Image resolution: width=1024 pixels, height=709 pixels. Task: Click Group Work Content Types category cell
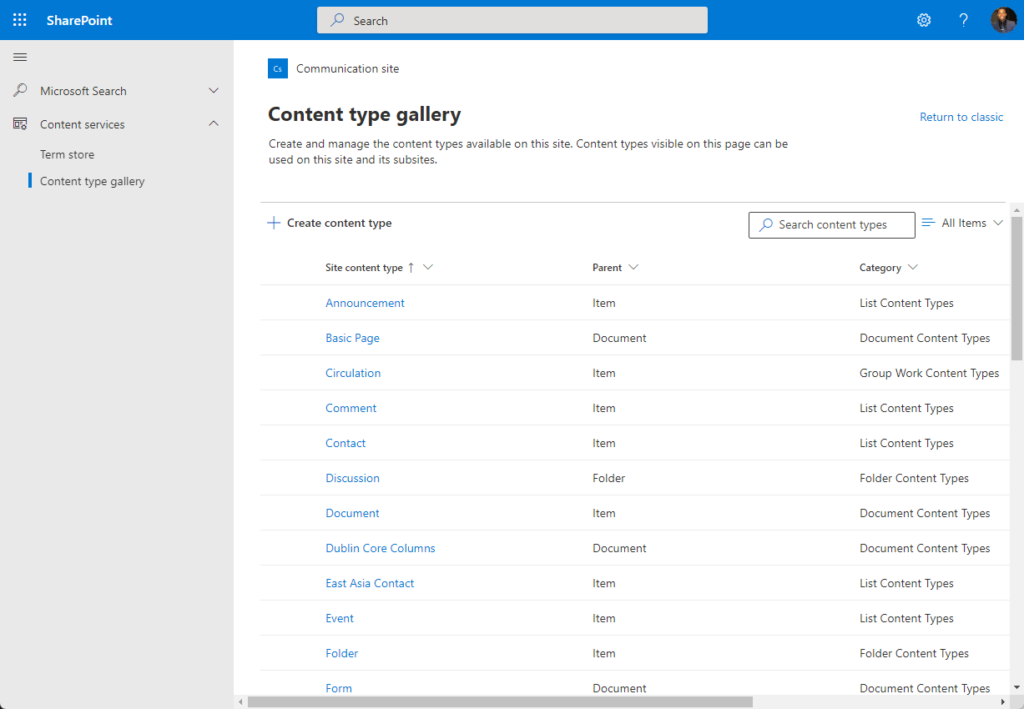coord(929,373)
